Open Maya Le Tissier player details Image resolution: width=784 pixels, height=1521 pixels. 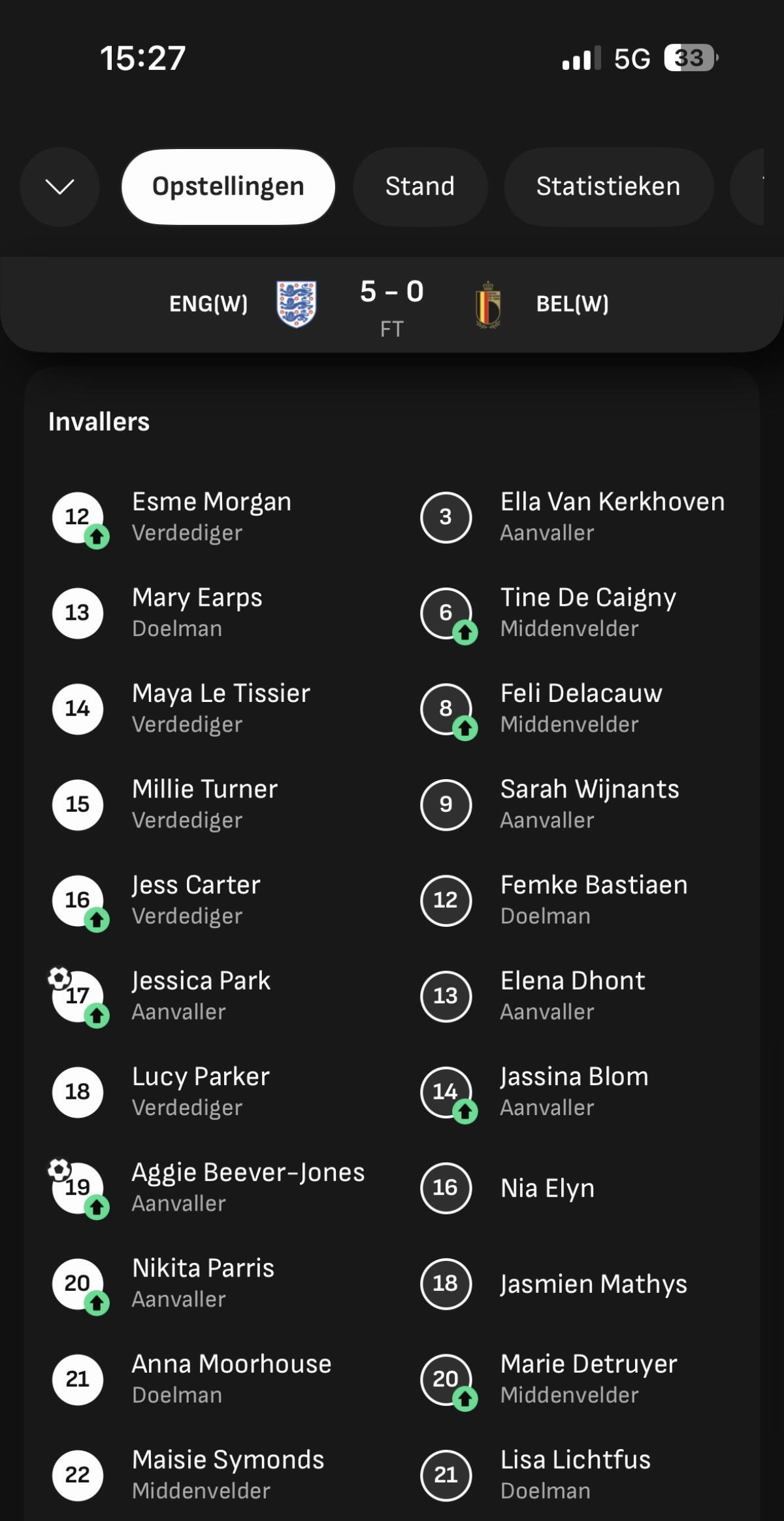(x=221, y=708)
